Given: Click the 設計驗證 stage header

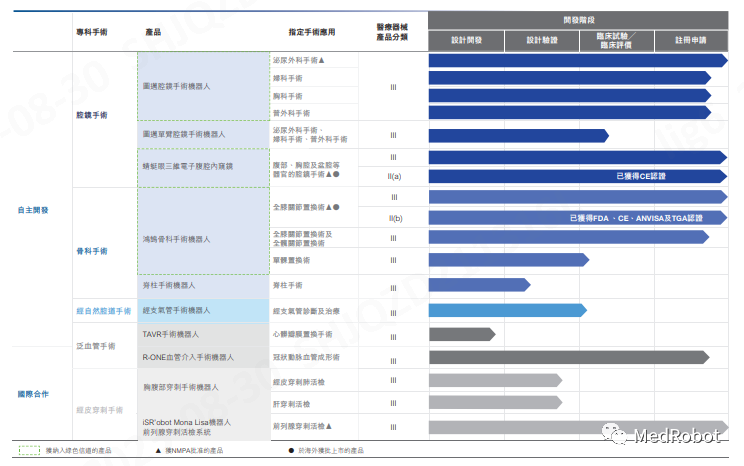Looking at the screenshot, I should click(542, 40).
